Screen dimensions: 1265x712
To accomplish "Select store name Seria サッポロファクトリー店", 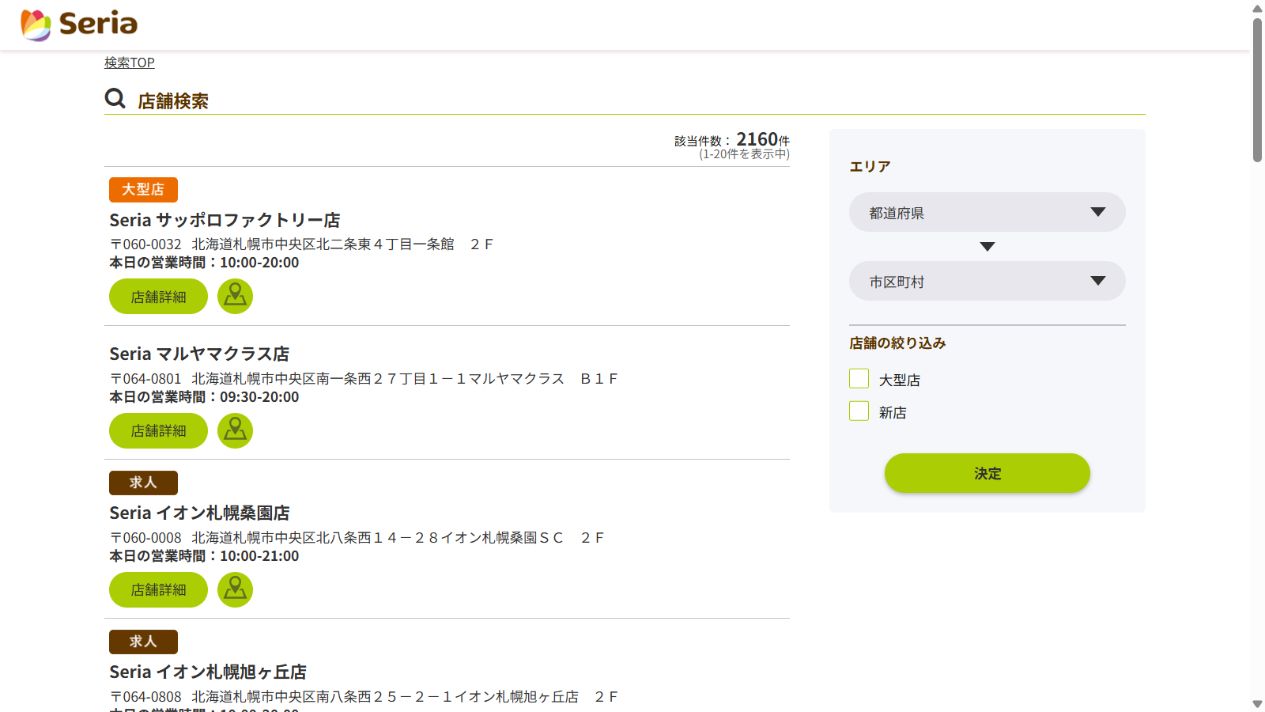I will pos(225,220).
